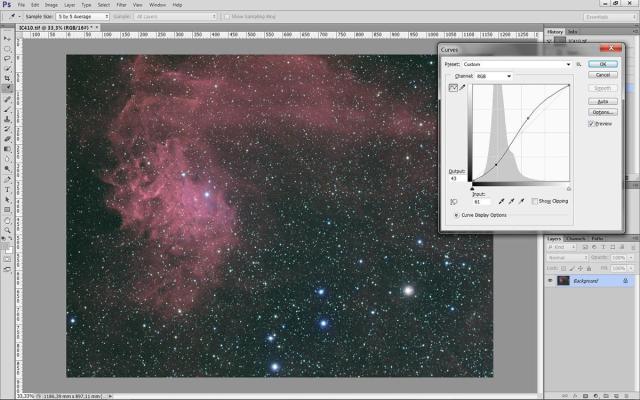Open the Filter menu
640x400 pixels.
coord(121,5)
